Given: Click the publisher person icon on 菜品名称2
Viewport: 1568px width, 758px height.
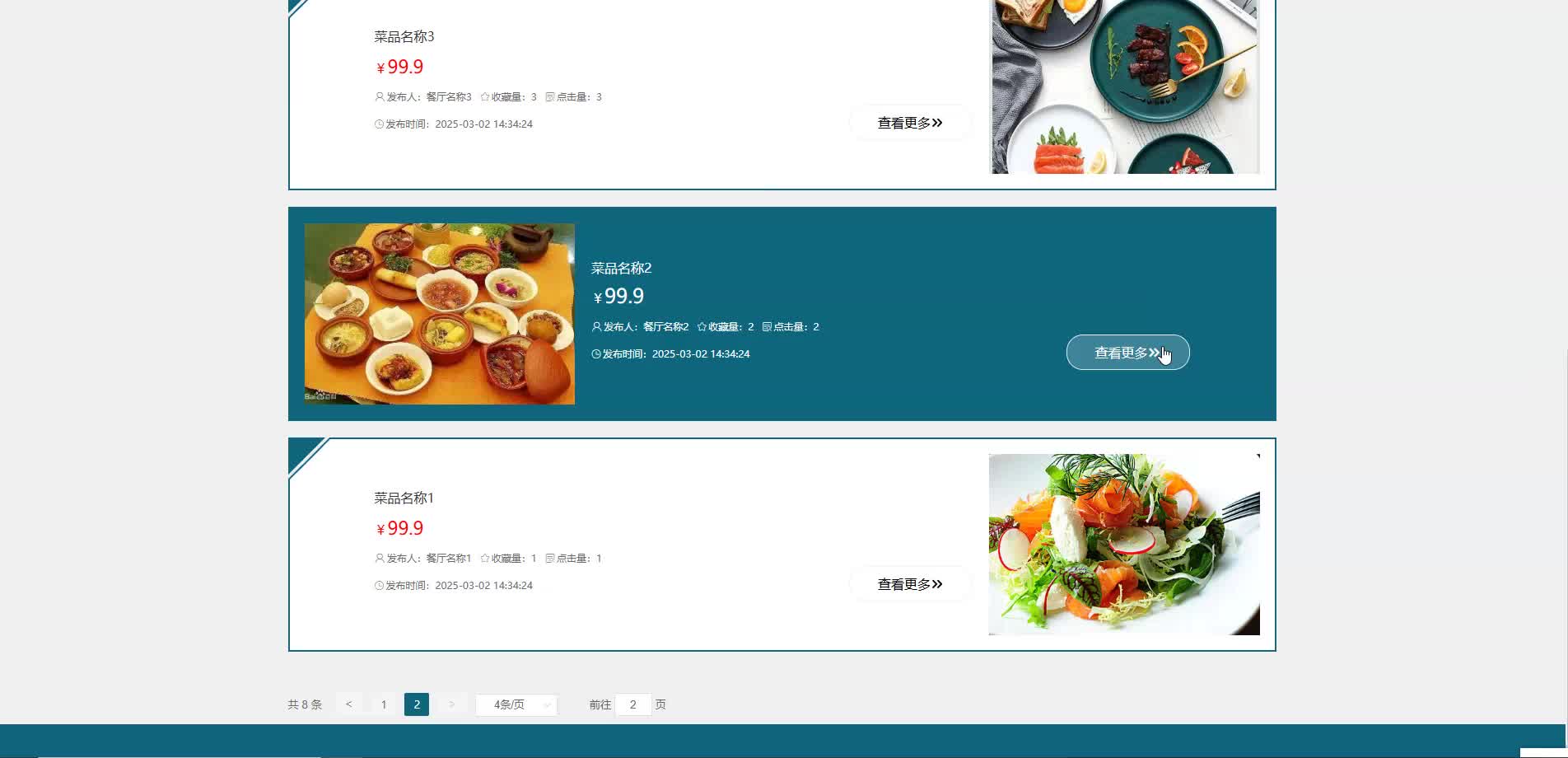Looking at the screenshot, I should tap(596, 327).
